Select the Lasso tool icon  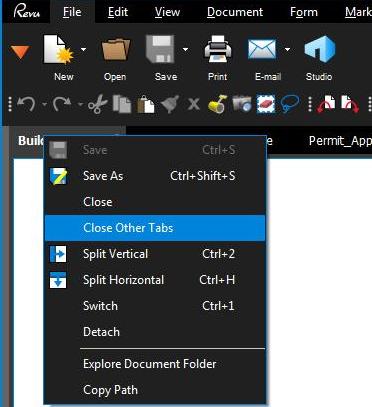tap(290, 104)
